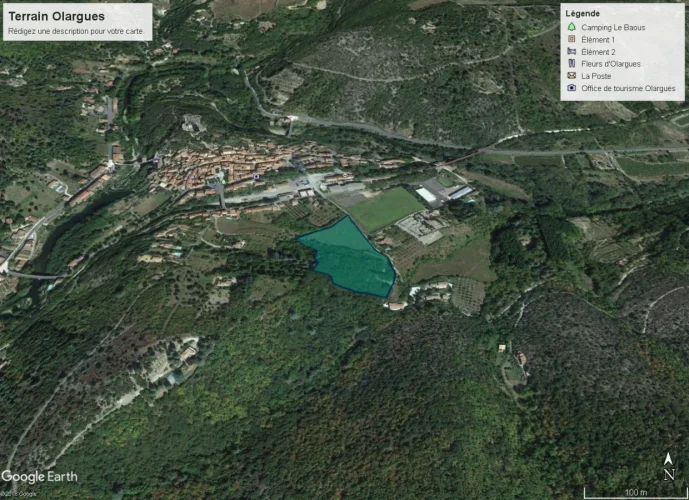Select the Office de tourisme camera icon
The width and height of the screenshot is (689, 500).
(571, 88)
